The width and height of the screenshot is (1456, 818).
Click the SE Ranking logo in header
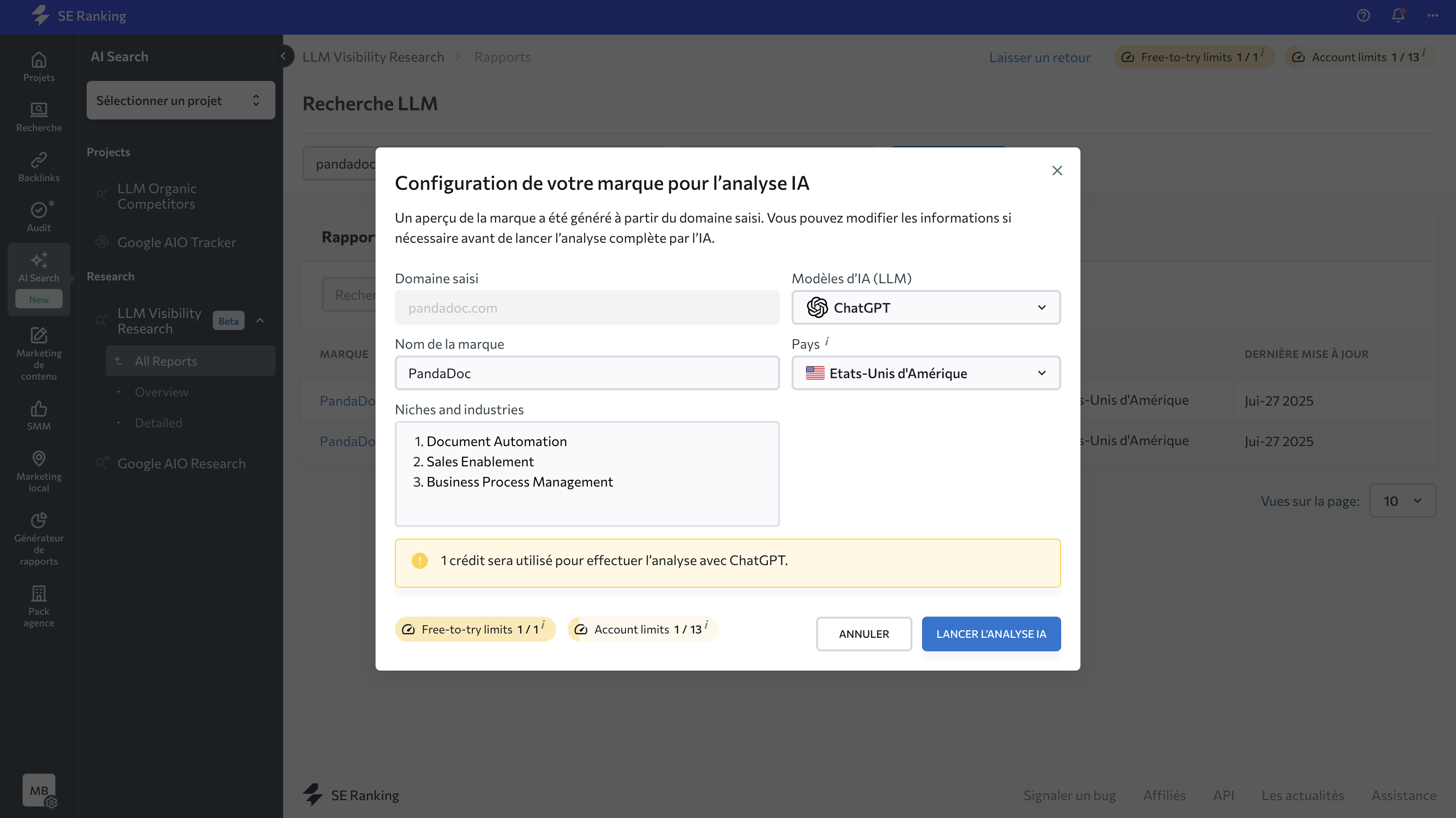[78, 16]
